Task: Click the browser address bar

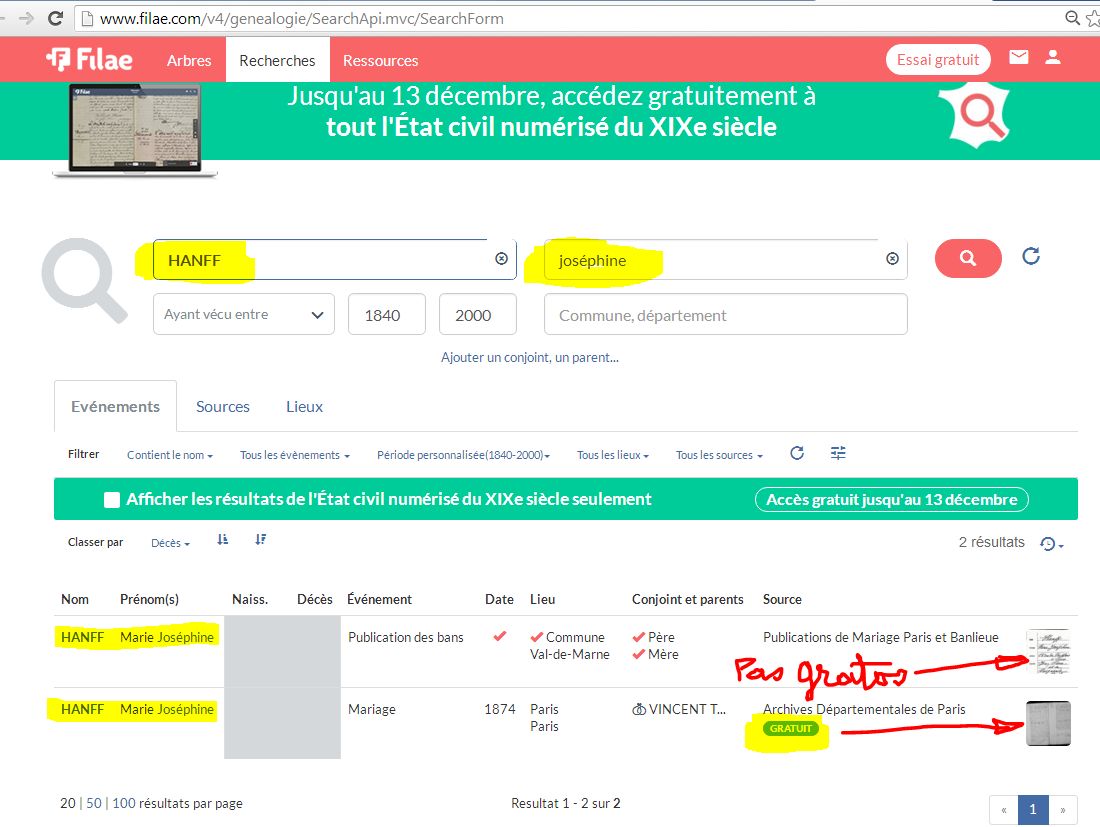Action: point(568,18)
